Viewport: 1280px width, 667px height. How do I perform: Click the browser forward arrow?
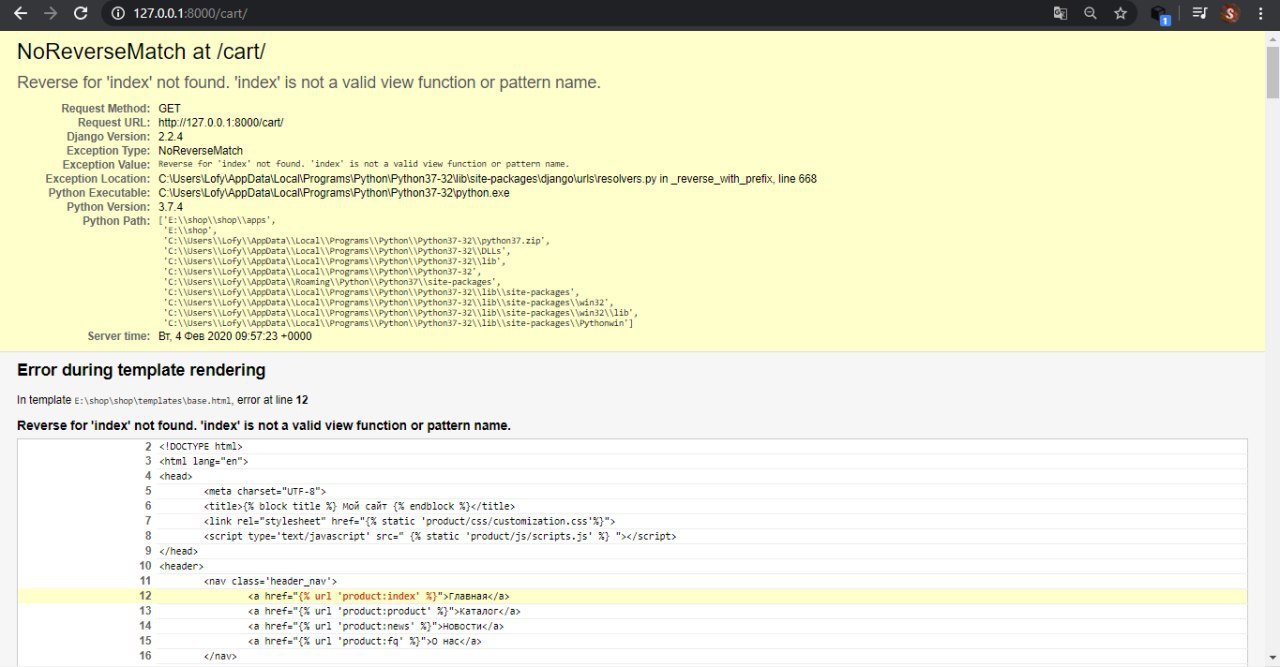(x=50, y=13)
